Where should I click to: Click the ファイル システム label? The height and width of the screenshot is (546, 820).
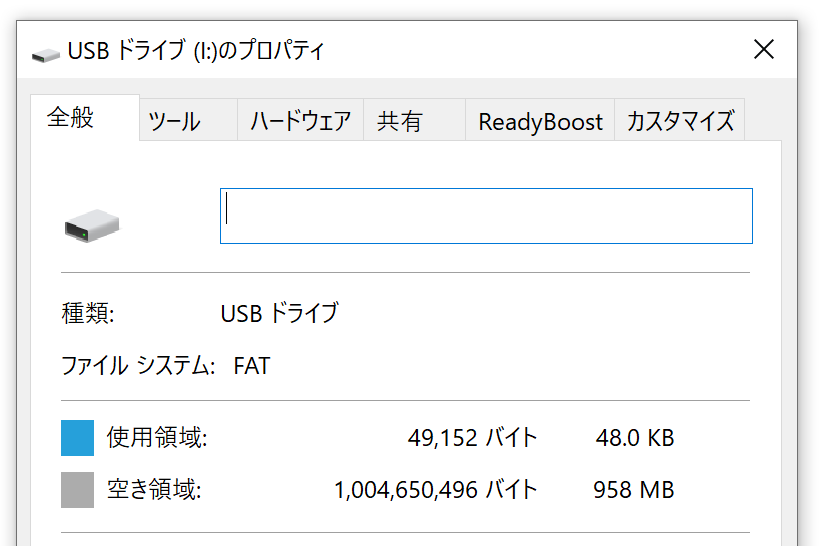pos(138,365)
